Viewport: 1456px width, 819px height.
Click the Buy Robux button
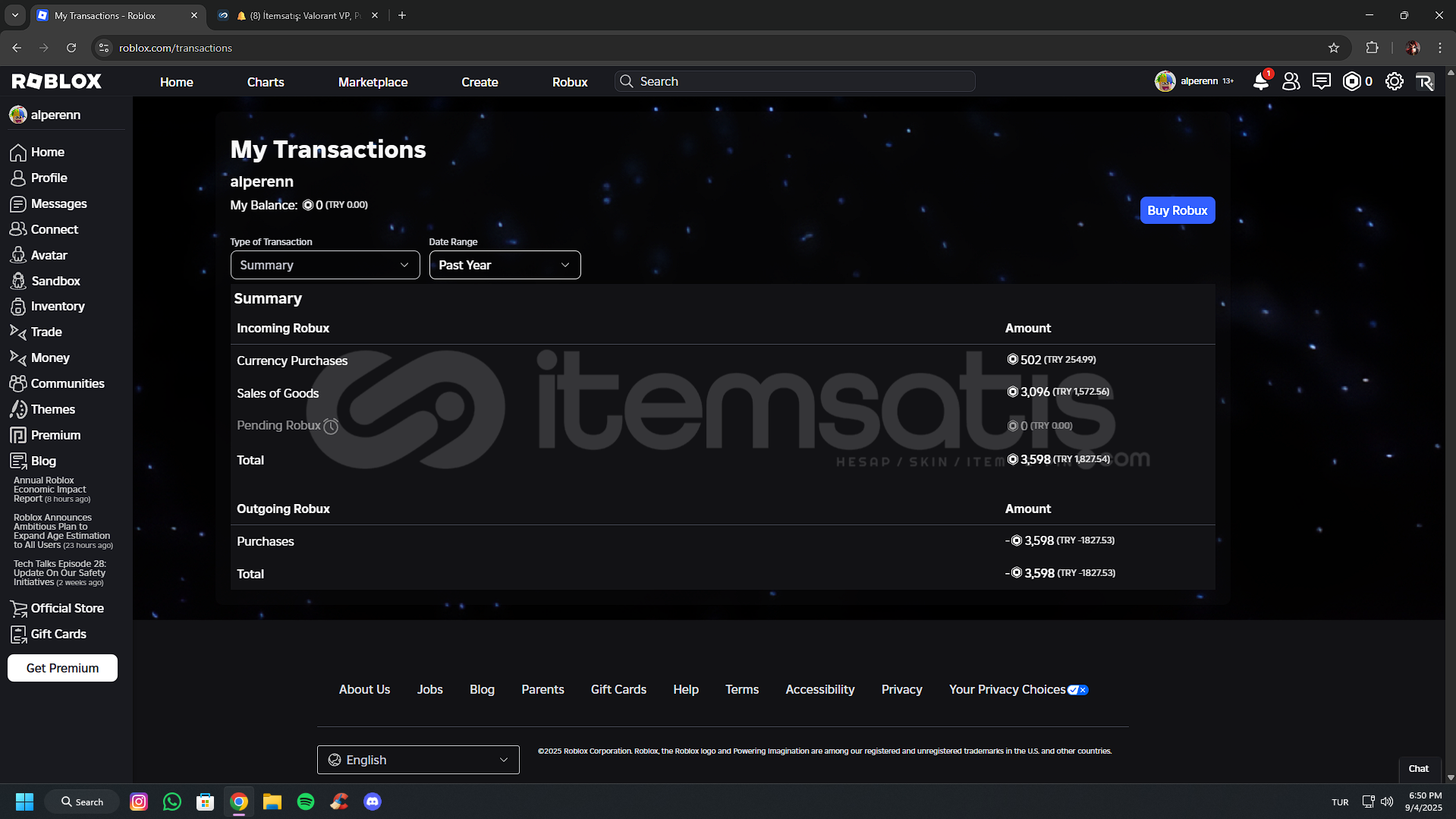pos(1177,210)
